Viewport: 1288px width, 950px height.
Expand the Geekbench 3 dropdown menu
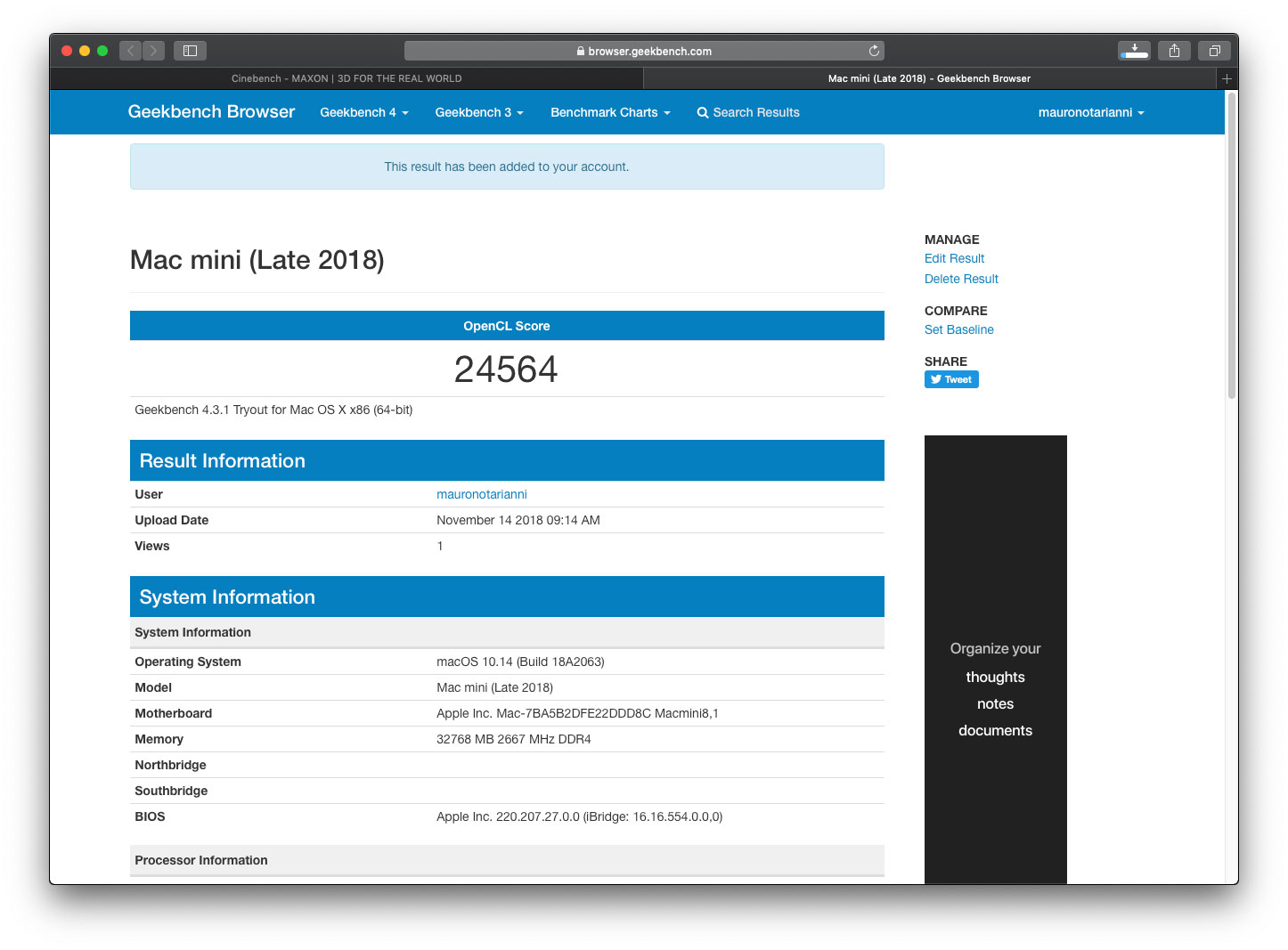point(479,112)
